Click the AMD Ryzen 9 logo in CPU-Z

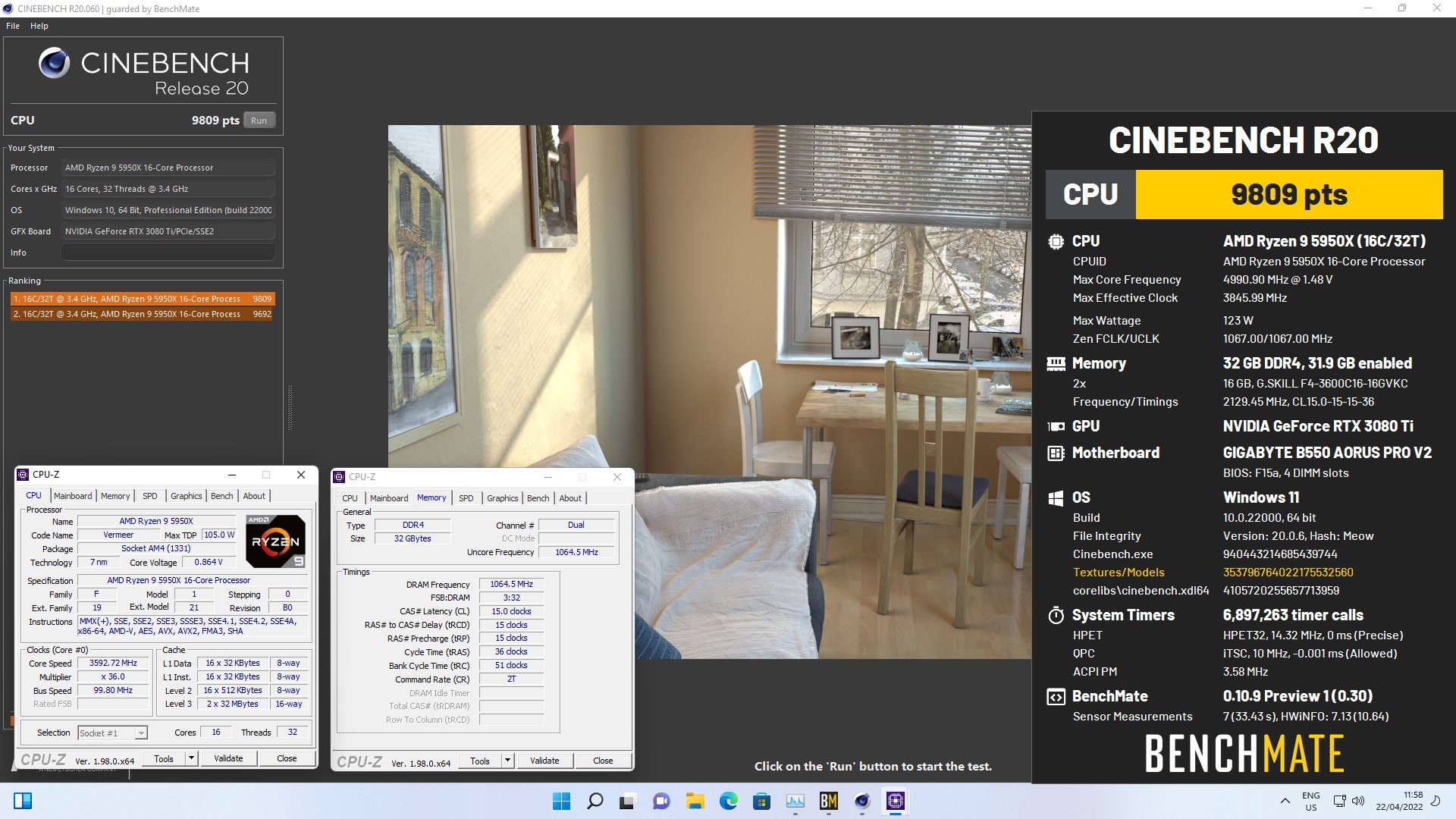pyautogui.click(x=276, y=541)
